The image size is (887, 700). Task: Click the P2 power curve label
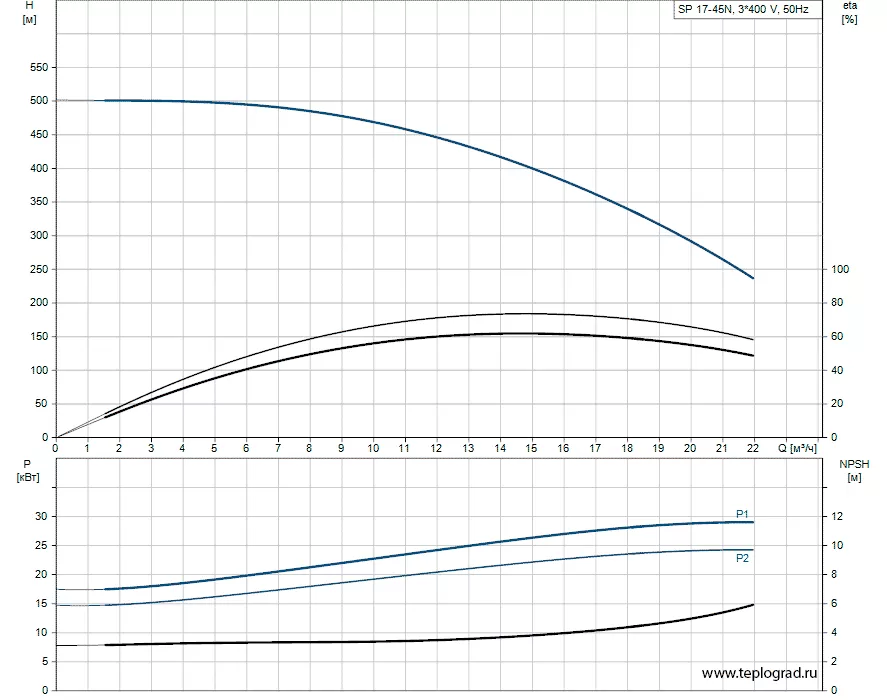click(x=742, y=558)
